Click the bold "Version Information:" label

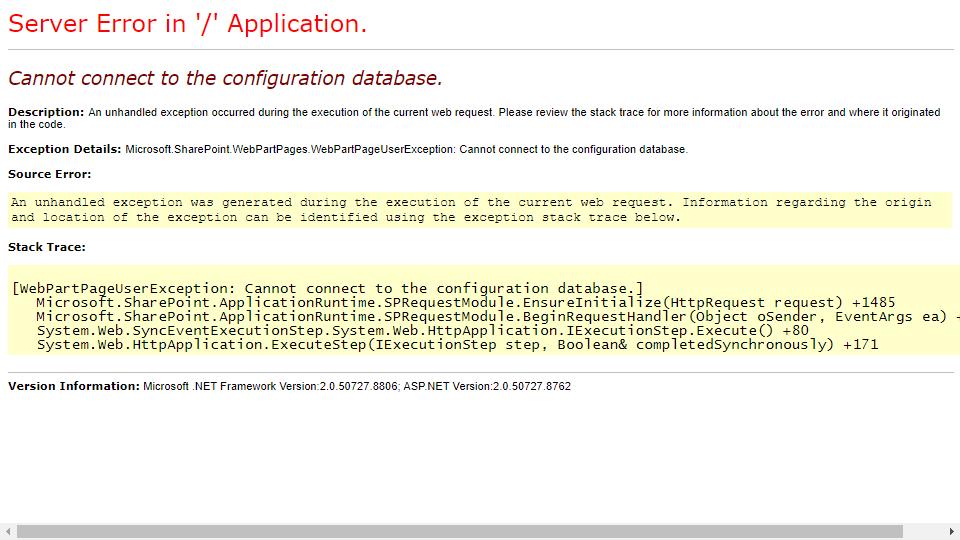click(x=74, y=386)
